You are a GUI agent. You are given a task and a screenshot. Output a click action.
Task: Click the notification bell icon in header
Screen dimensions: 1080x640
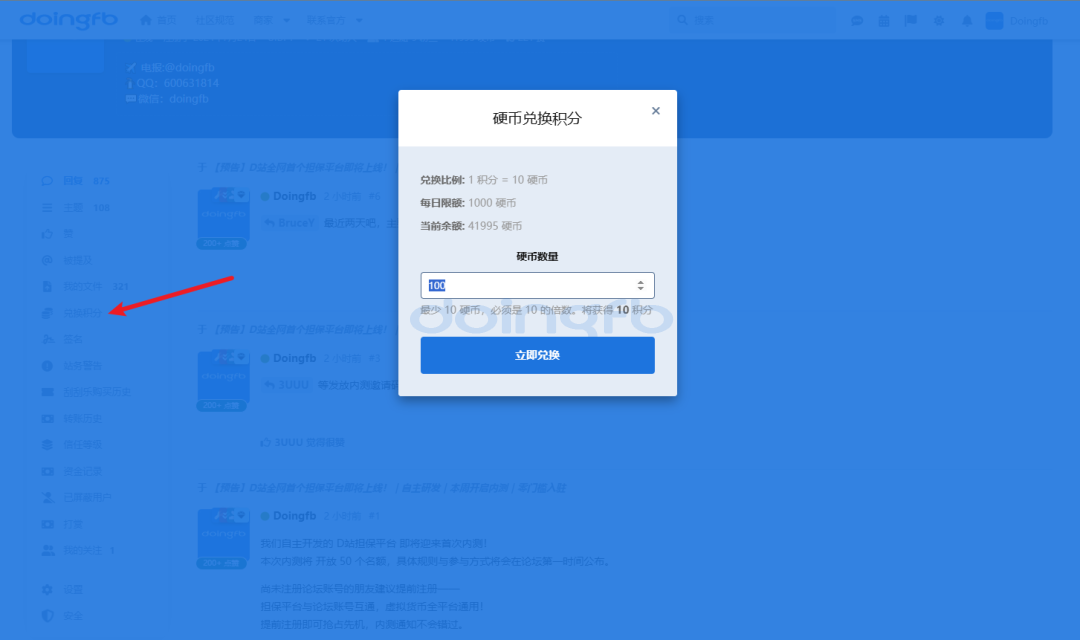click(967, 20)
